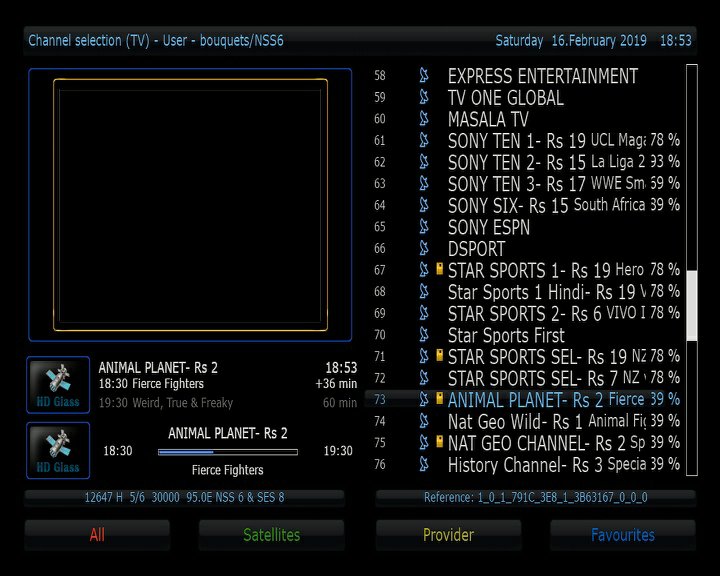
Task: Click the yellow encryption icon beside STAR SPORTS 1
Action: (x=439, y=270)
